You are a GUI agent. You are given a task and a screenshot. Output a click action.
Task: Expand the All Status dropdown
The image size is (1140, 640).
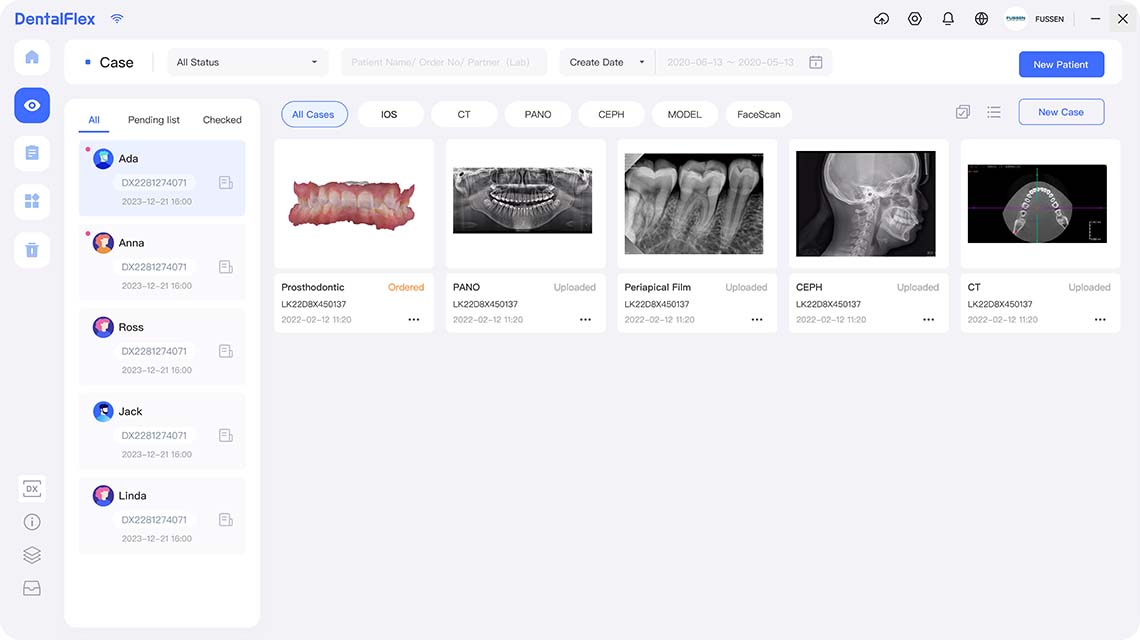point(247,63)
